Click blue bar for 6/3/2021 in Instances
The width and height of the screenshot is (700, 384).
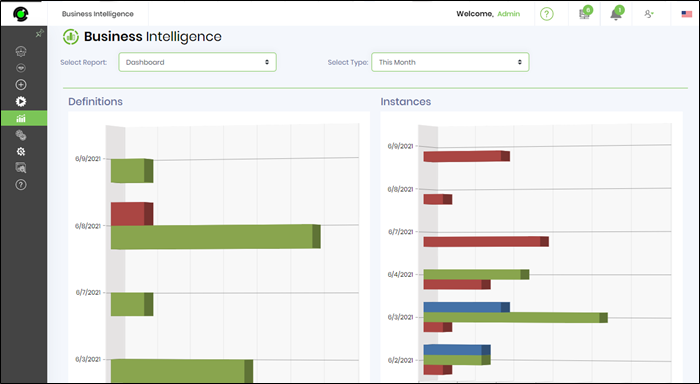pyautogui.click(x=467, y=307)
